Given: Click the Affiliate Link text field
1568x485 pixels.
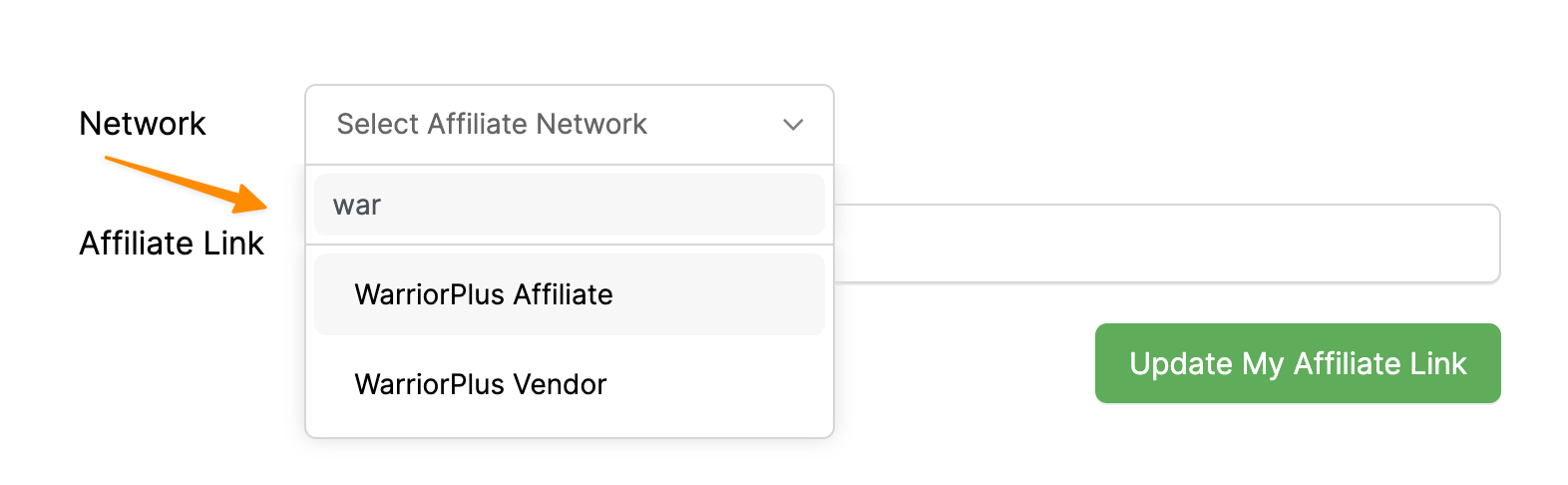Looking at the screenshot, I should point(1165,244).
